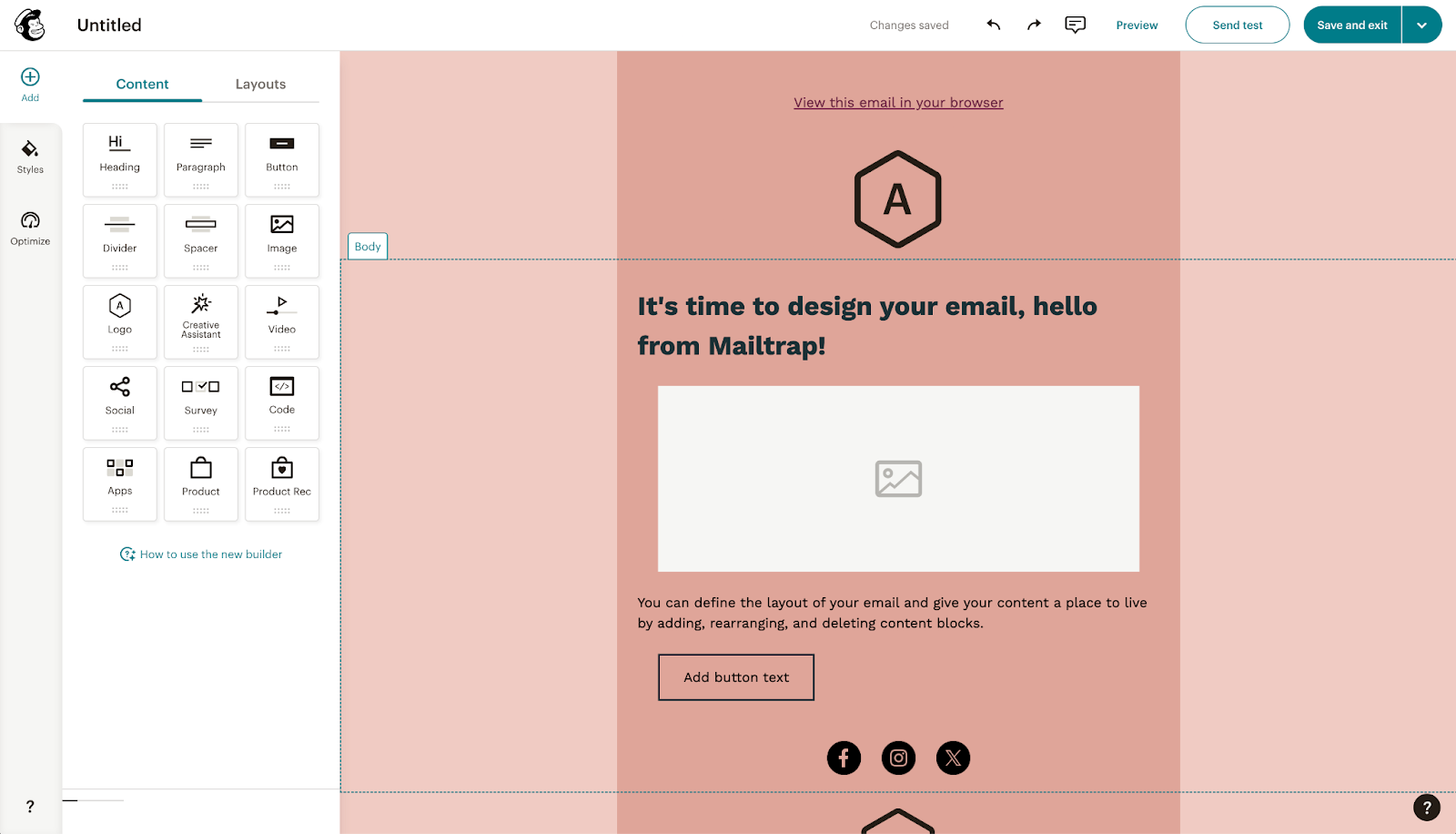Image resolution: width=1456 pixels, height=834 pixels.
Task: Click View this email in your browser link
Action: 898,103
